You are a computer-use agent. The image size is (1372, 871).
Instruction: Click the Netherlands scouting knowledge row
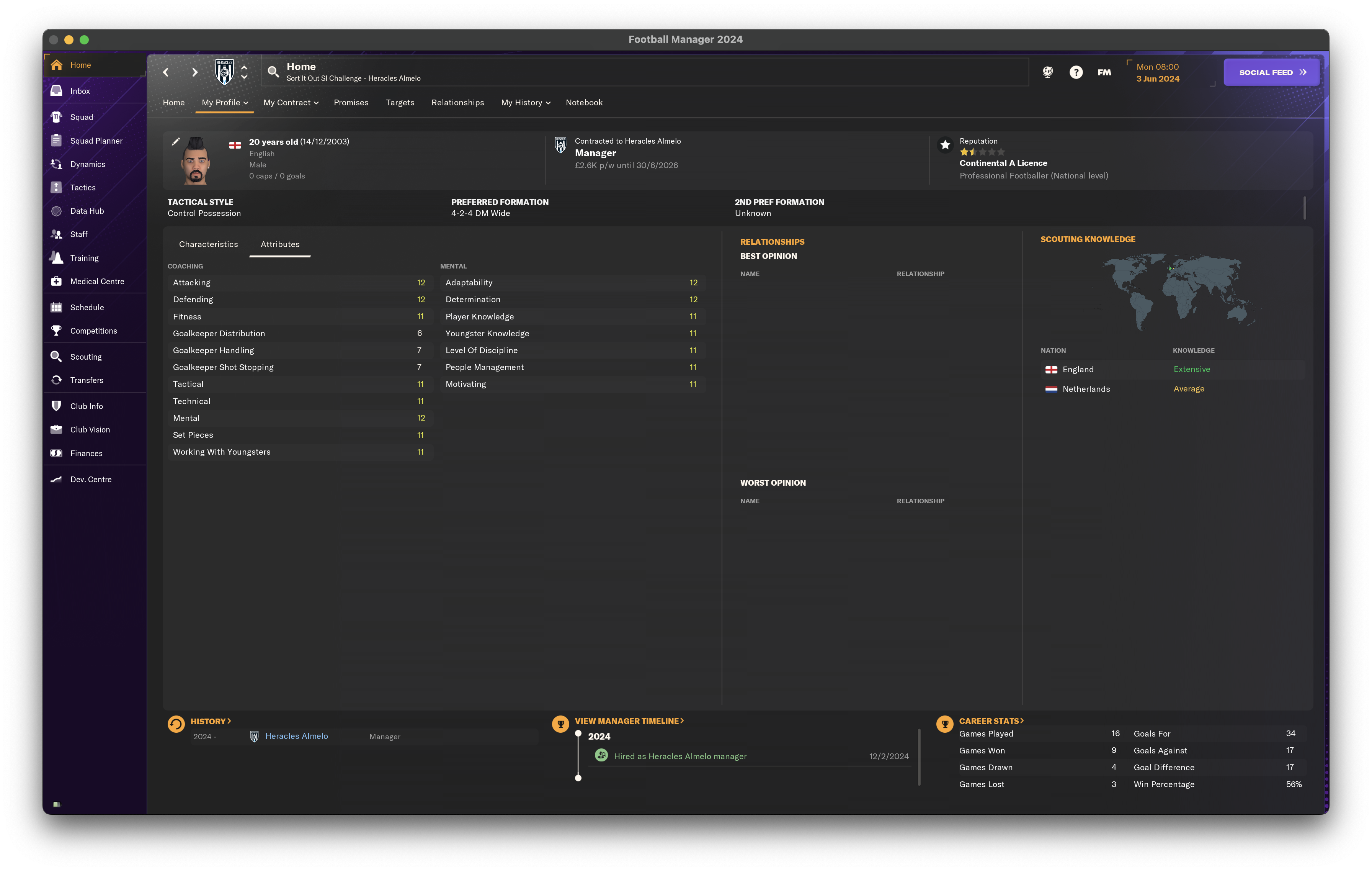[x=1172, y=389]
